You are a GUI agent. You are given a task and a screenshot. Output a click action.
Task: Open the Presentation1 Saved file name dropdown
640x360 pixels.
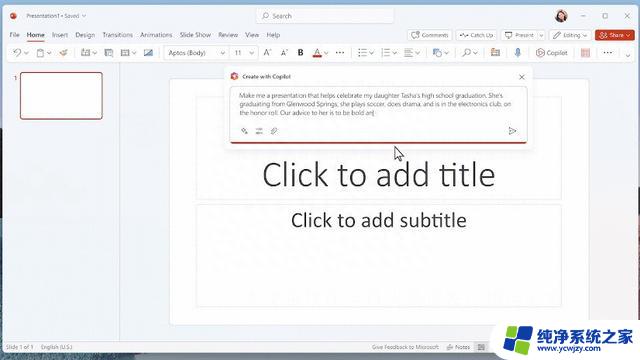click(56, 16)
